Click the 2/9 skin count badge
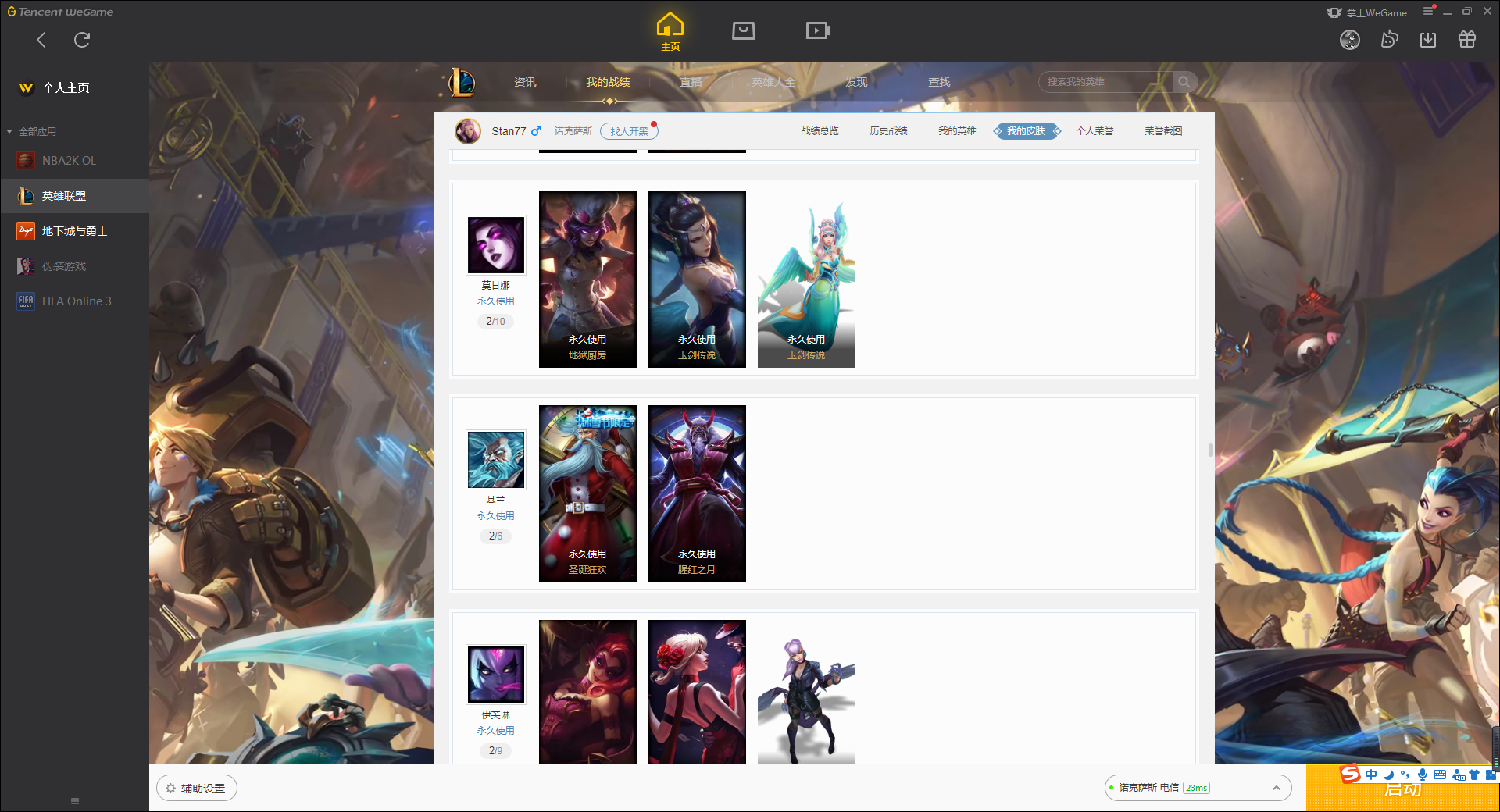1500x812 pixels. point(495,750)
